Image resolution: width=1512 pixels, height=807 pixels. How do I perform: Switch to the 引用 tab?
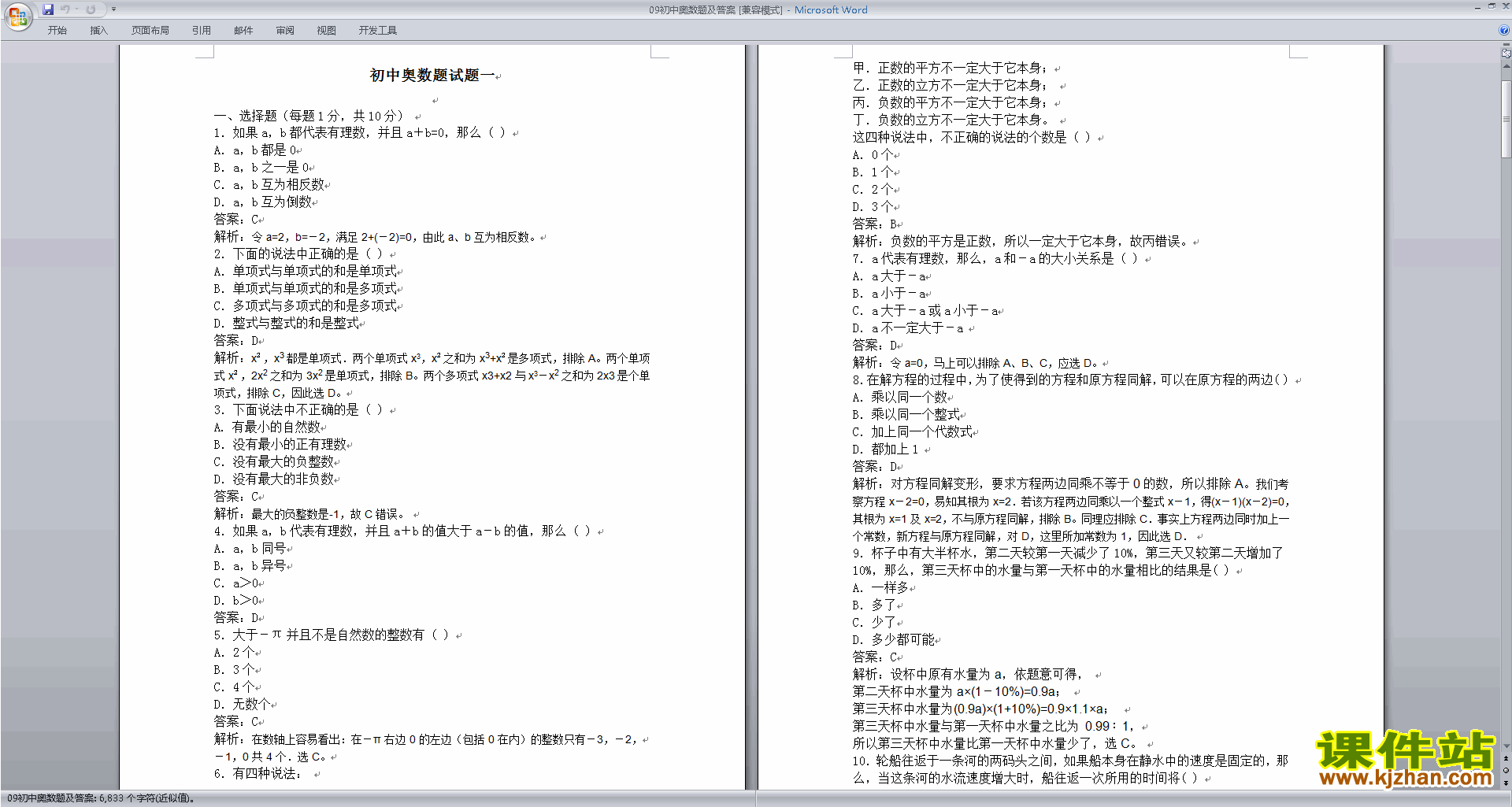click(x=202, y=30)
